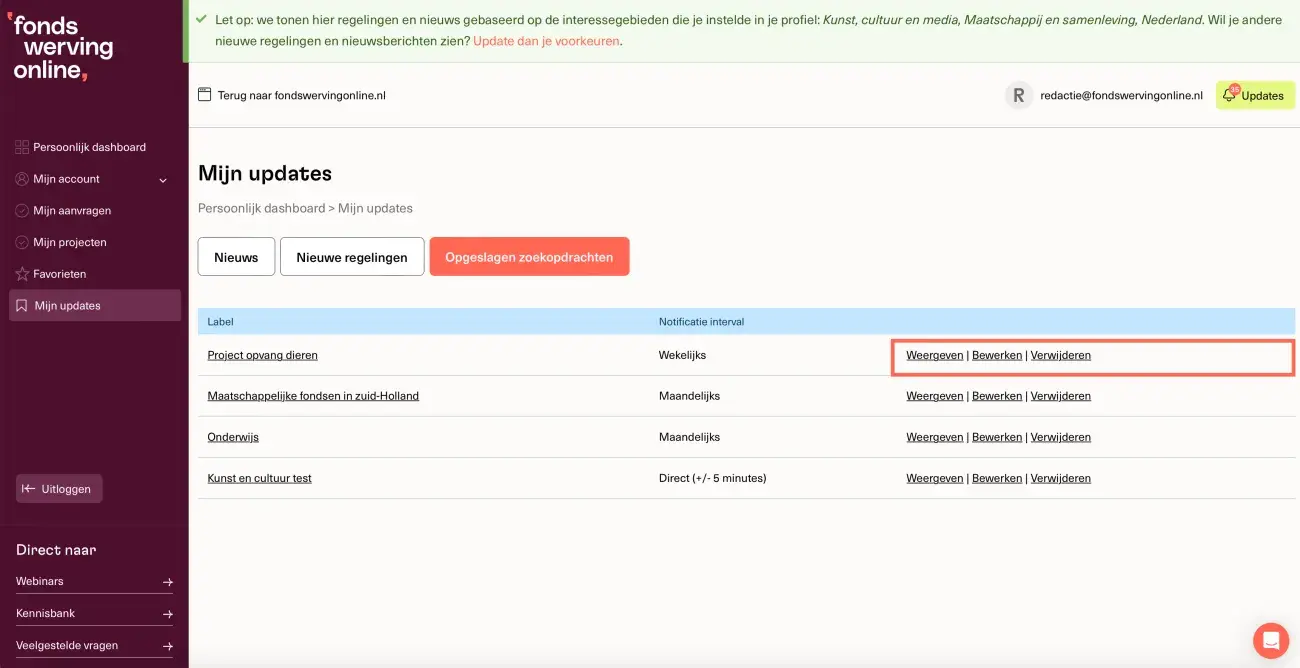Select the Opgeslagen zoekopdrachten tab
Image resolution: width=1300 pixels, height=668 pixels.
click(x=529, y=257)
